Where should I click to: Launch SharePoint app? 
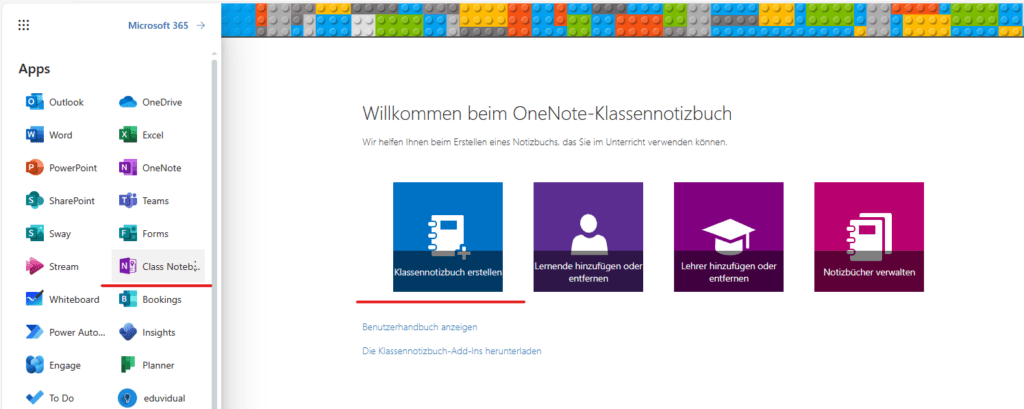pyautogui.click(x=60, y=201)
